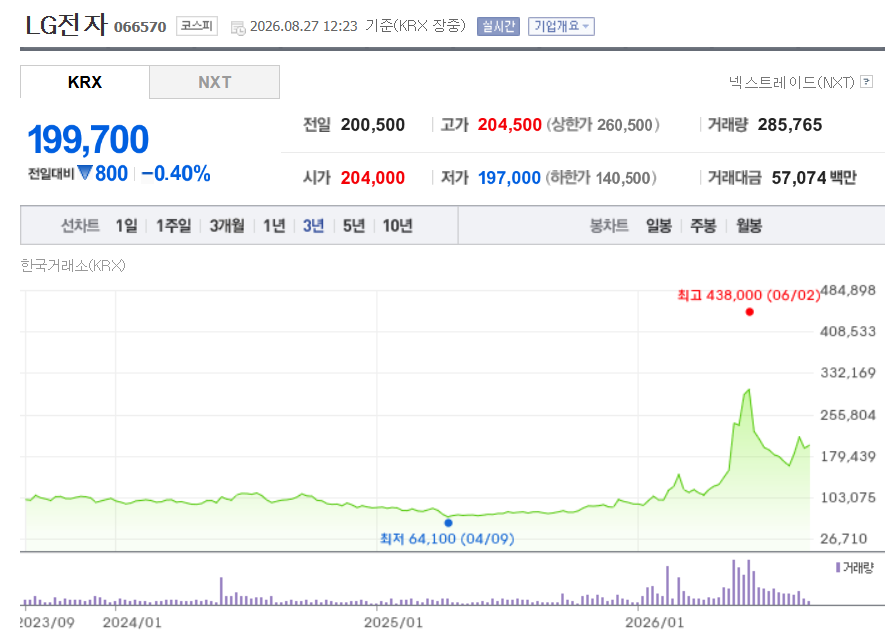Image resolution: width=885 pixels, height=636 pixels.
Task: Click the 하한가 140,500 text
Action: pyautogui.click(x=601, y=178)
